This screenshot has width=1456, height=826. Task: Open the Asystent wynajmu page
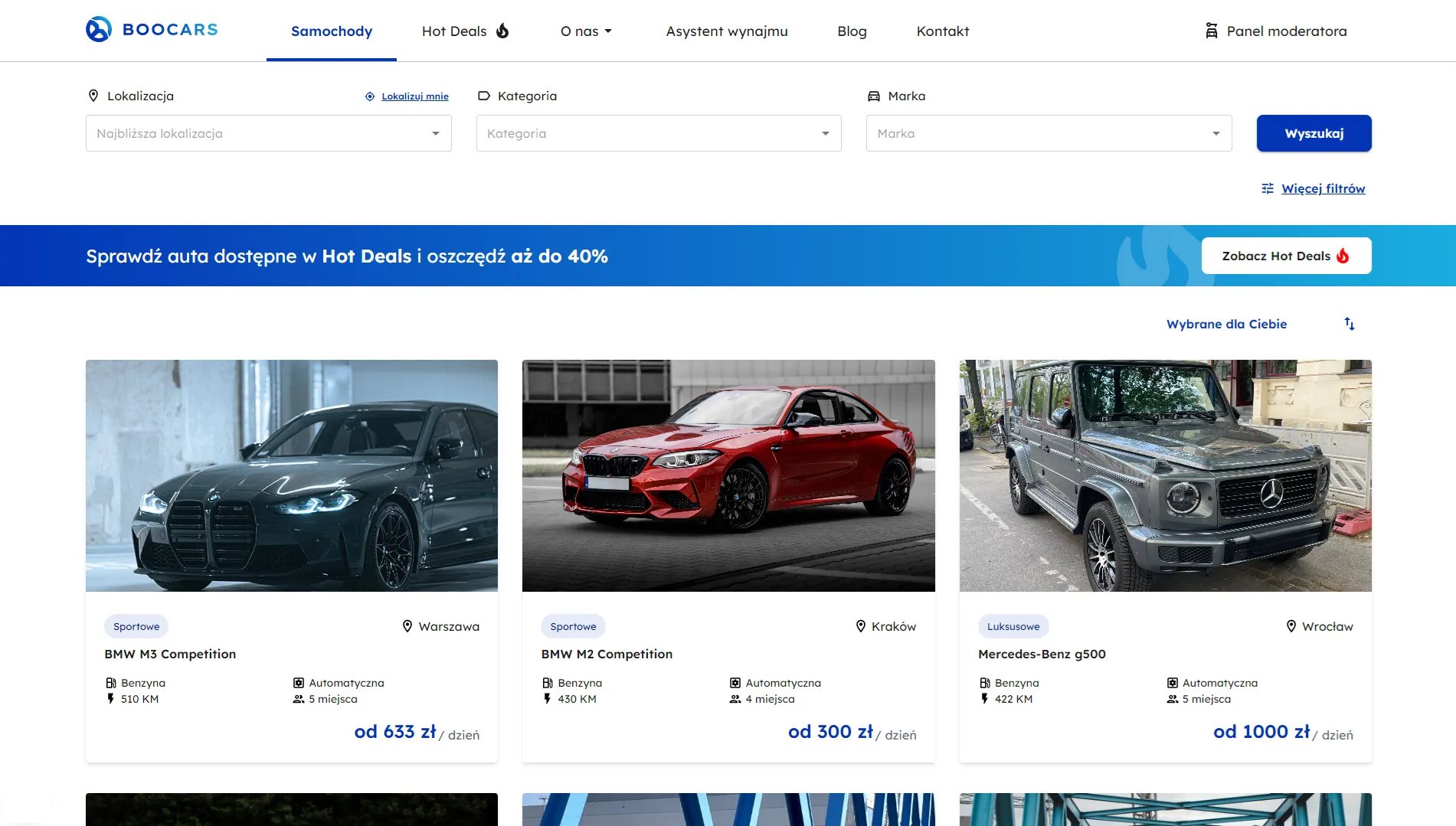pos(726,31)
